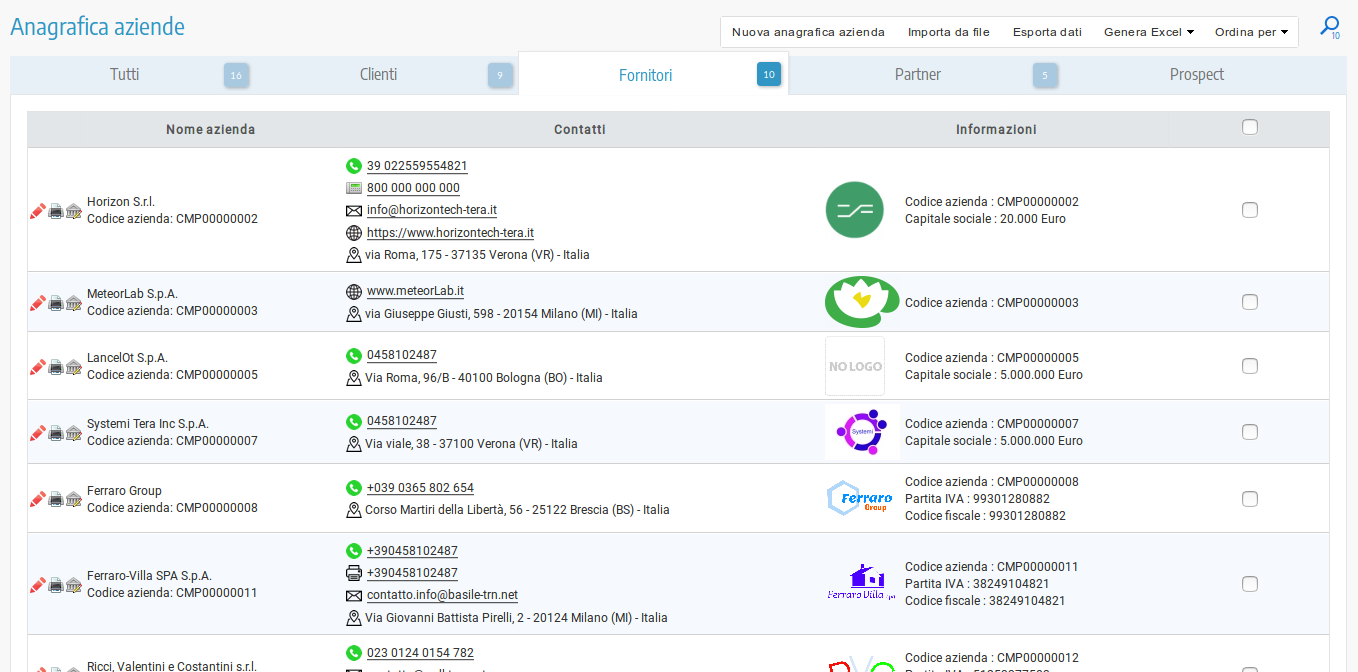Click the Ferraro Group logo image

point(861,497)
